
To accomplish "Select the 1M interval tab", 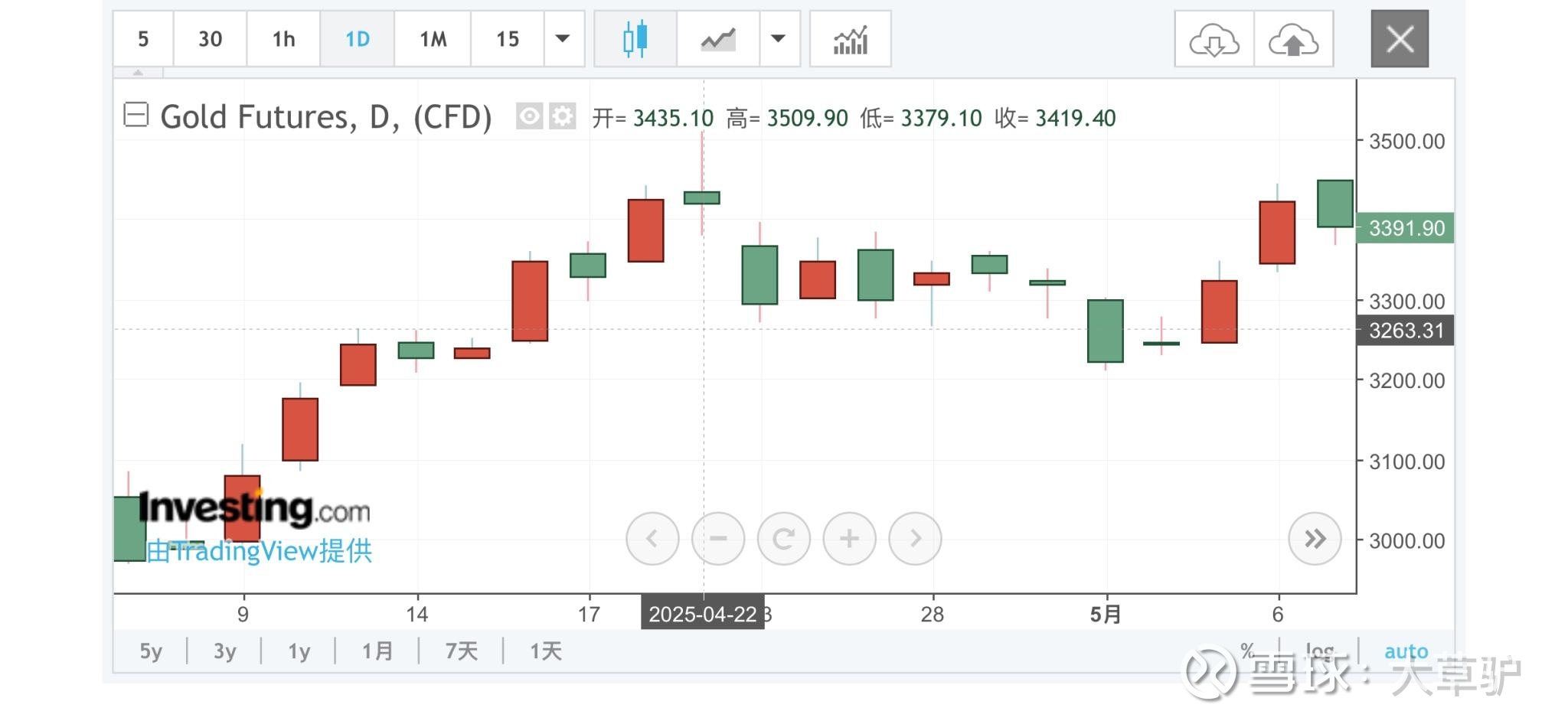I will 433,39.
